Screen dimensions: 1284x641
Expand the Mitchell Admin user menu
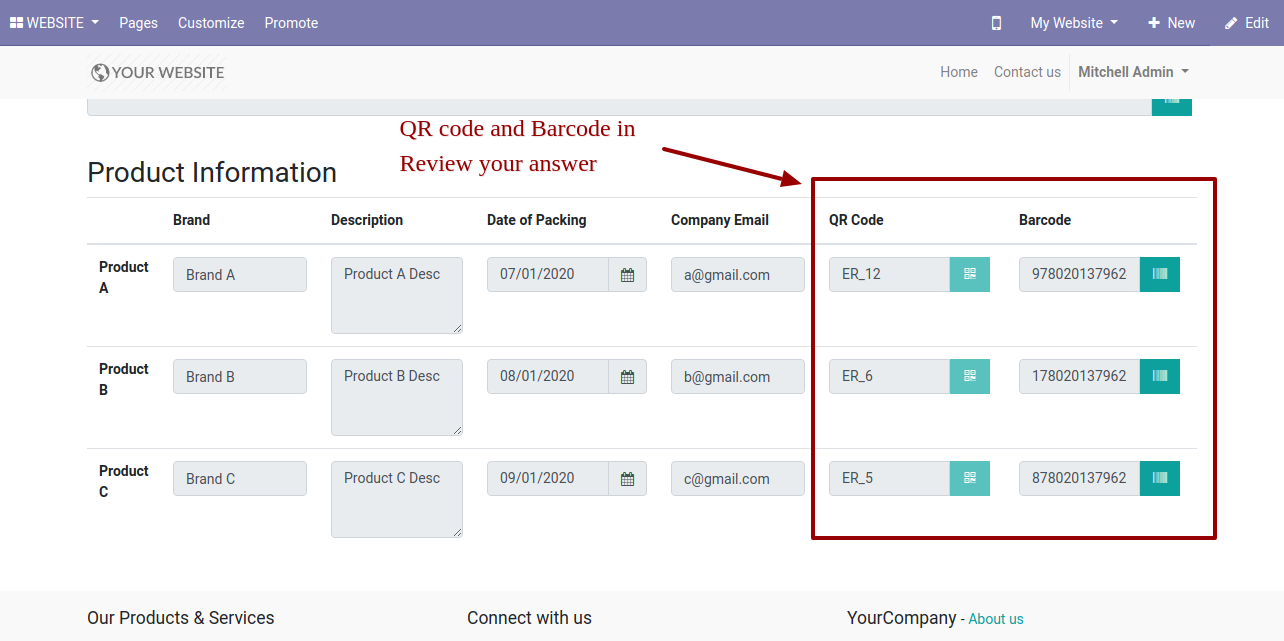click(1133, 72)
